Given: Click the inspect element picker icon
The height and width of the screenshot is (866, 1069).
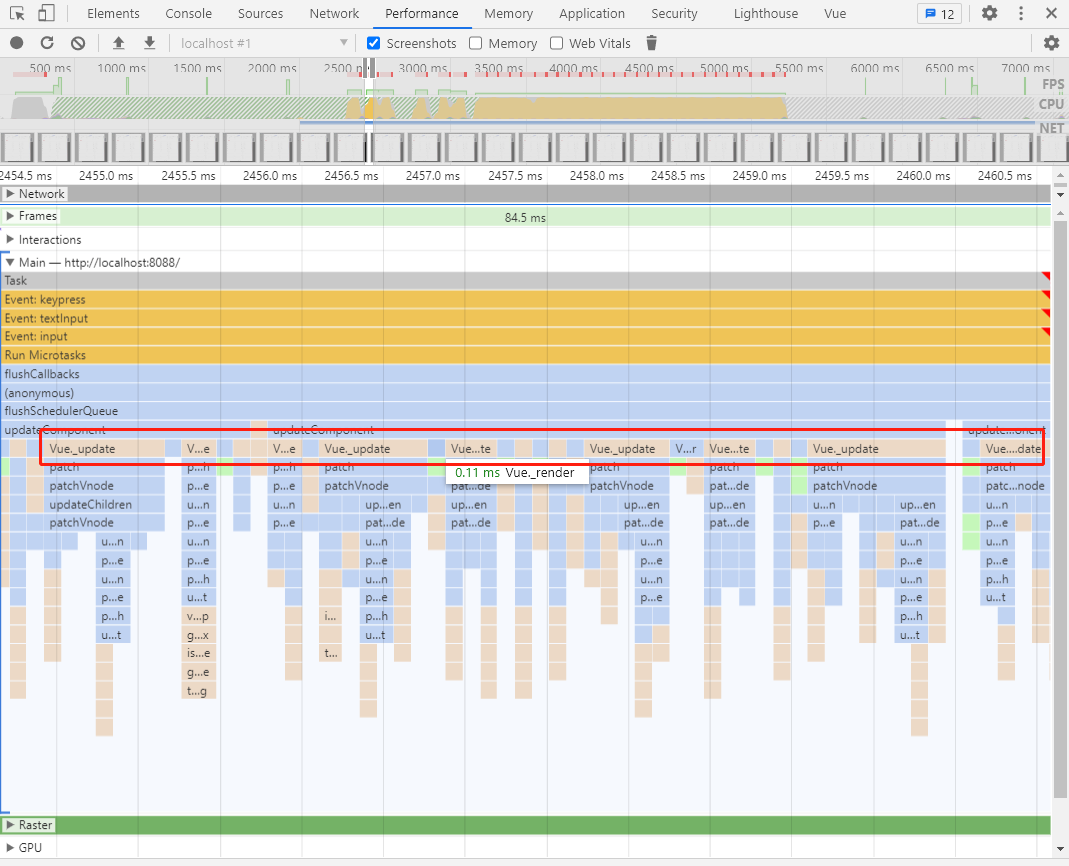Looking at the screenshot, I should [17, 14].
